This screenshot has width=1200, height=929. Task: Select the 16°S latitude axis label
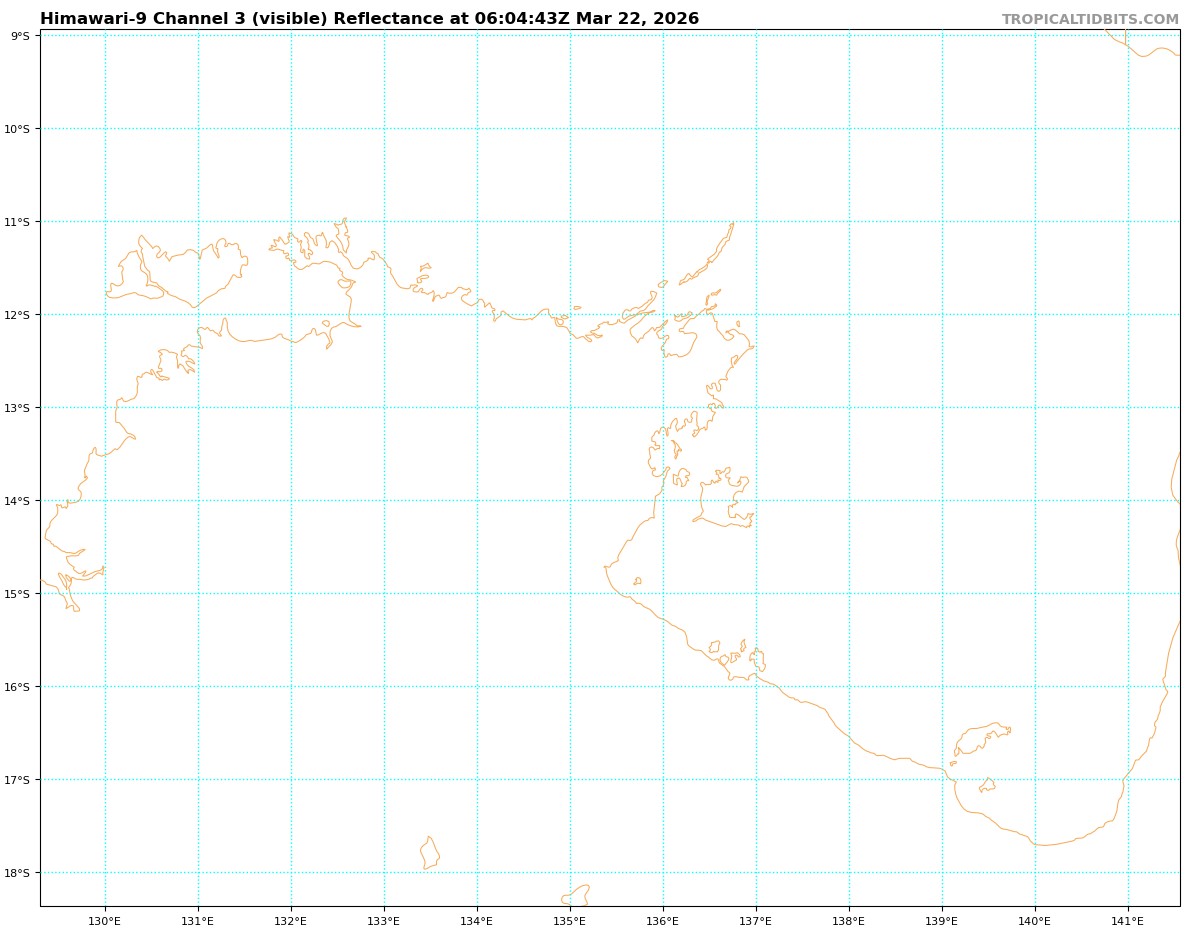tap(18, 687)
